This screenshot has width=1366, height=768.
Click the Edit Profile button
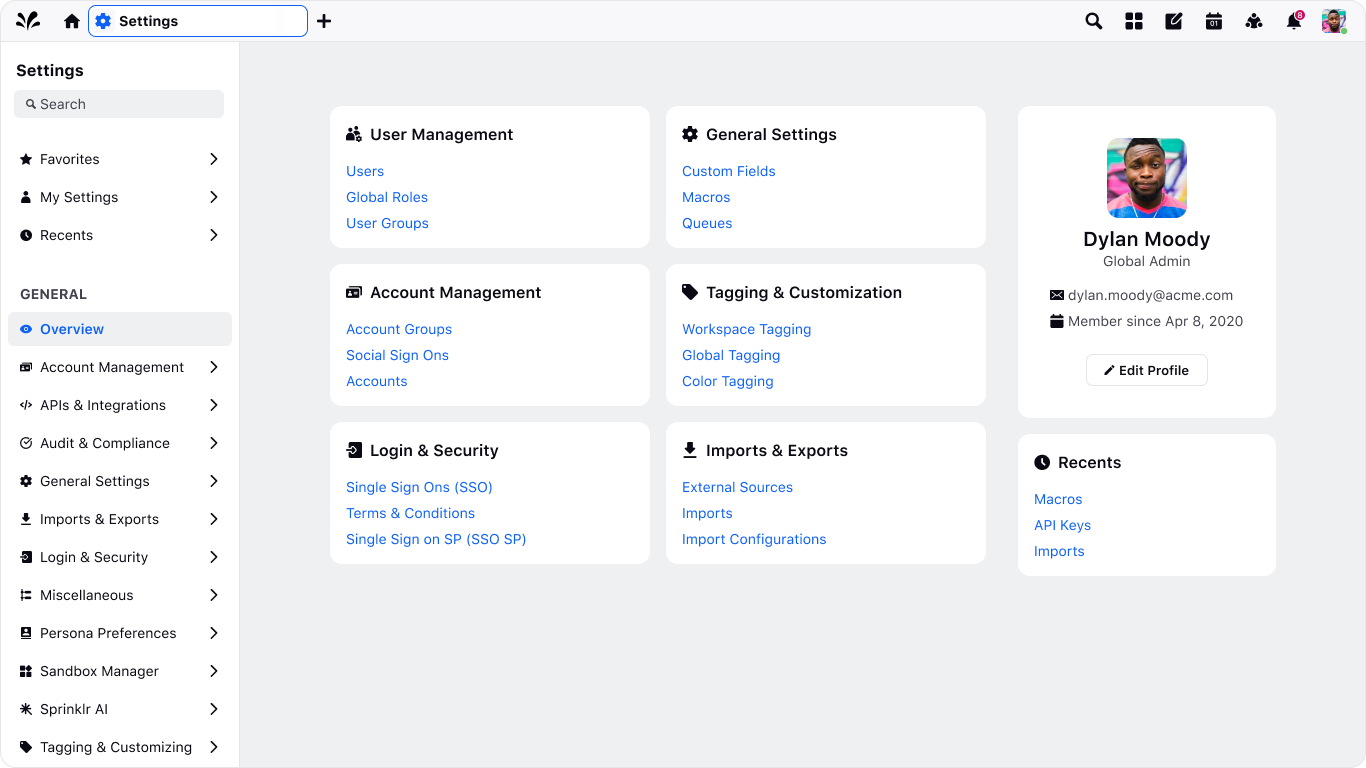[x=1147, y=370]
